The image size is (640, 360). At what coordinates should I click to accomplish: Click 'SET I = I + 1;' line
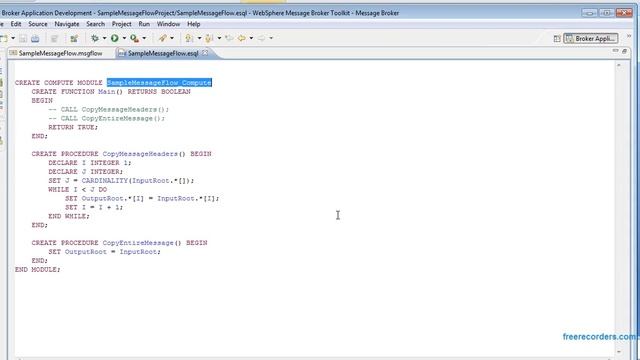click(94, 207)
